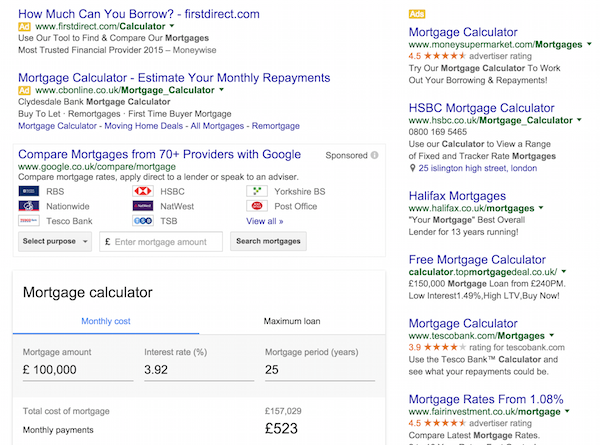Viewport: 600px width, 445px height.
Task: Click the Nationwide logo icon
Action: 29,206
